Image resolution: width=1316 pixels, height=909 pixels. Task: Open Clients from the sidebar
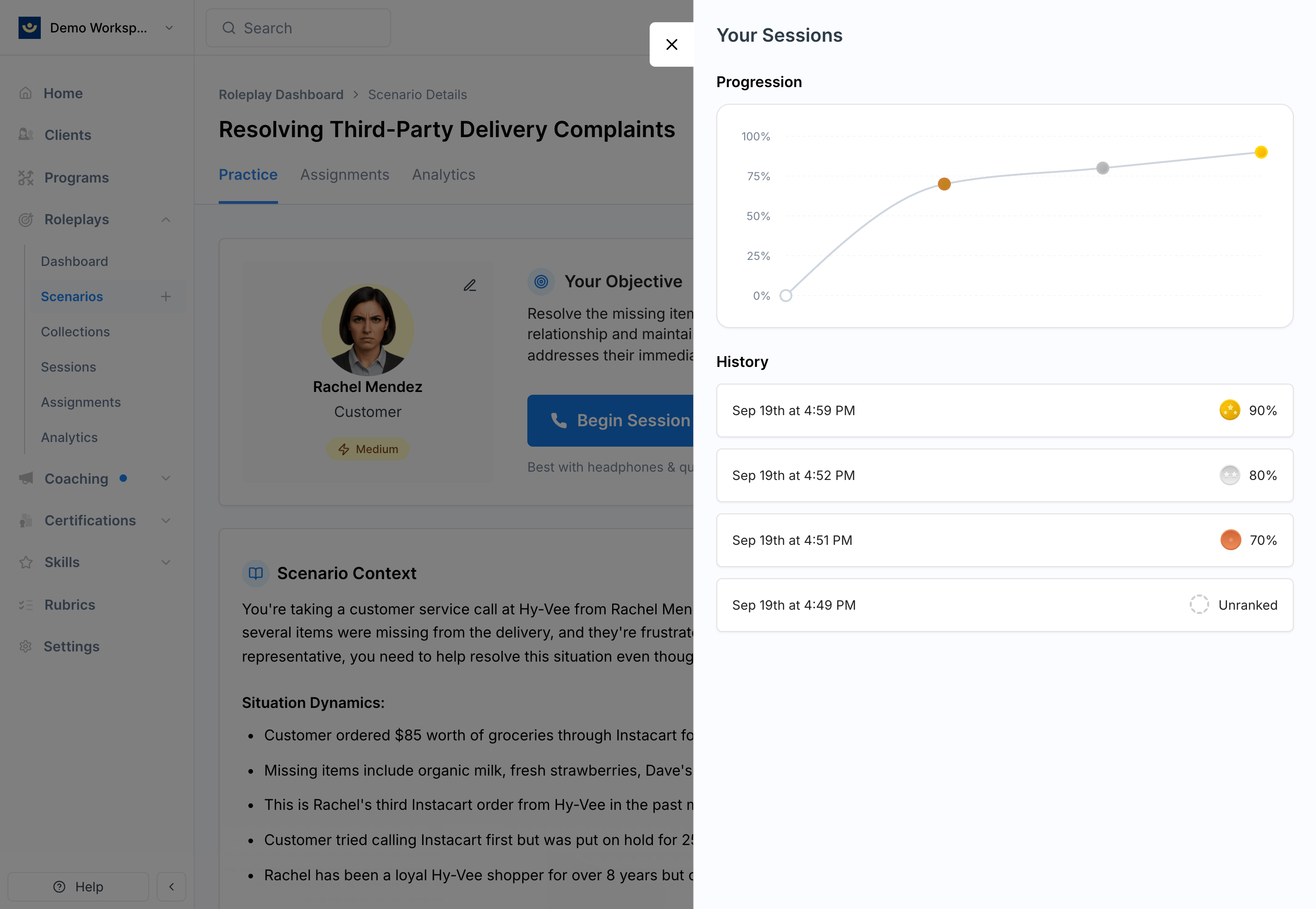pyautogui.click(x=68, y=135)
